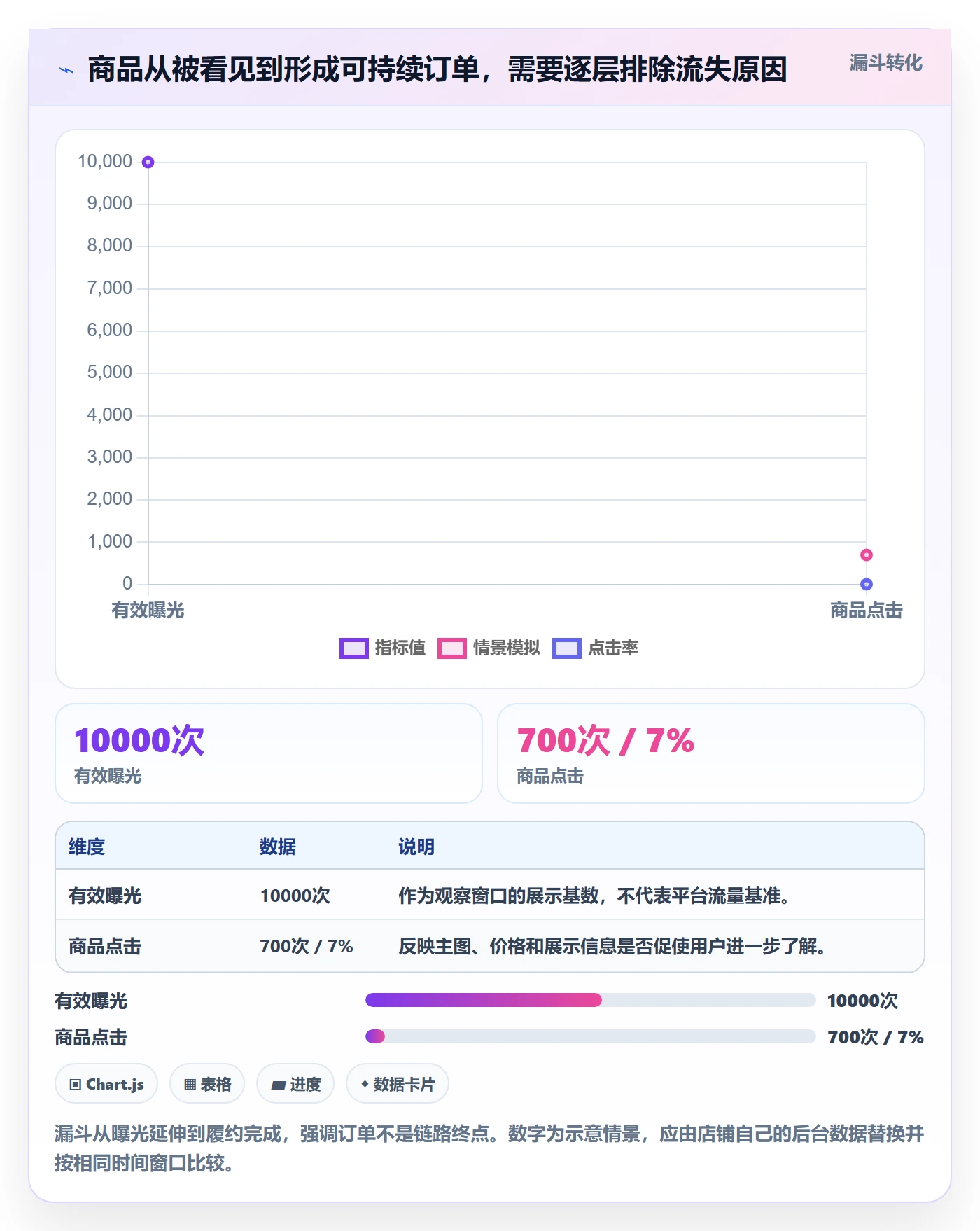This screenshot has height=1231, width=980.
Task: Click the pink 情景模拟 legend color box
Action: coord(451,648)
